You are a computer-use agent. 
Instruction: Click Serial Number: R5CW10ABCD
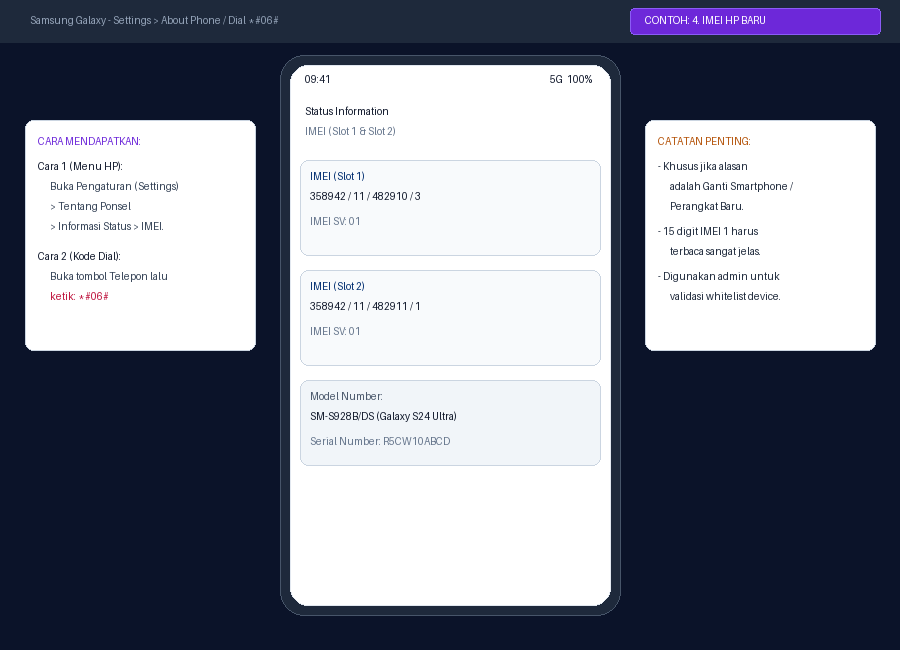pos(380,442)
